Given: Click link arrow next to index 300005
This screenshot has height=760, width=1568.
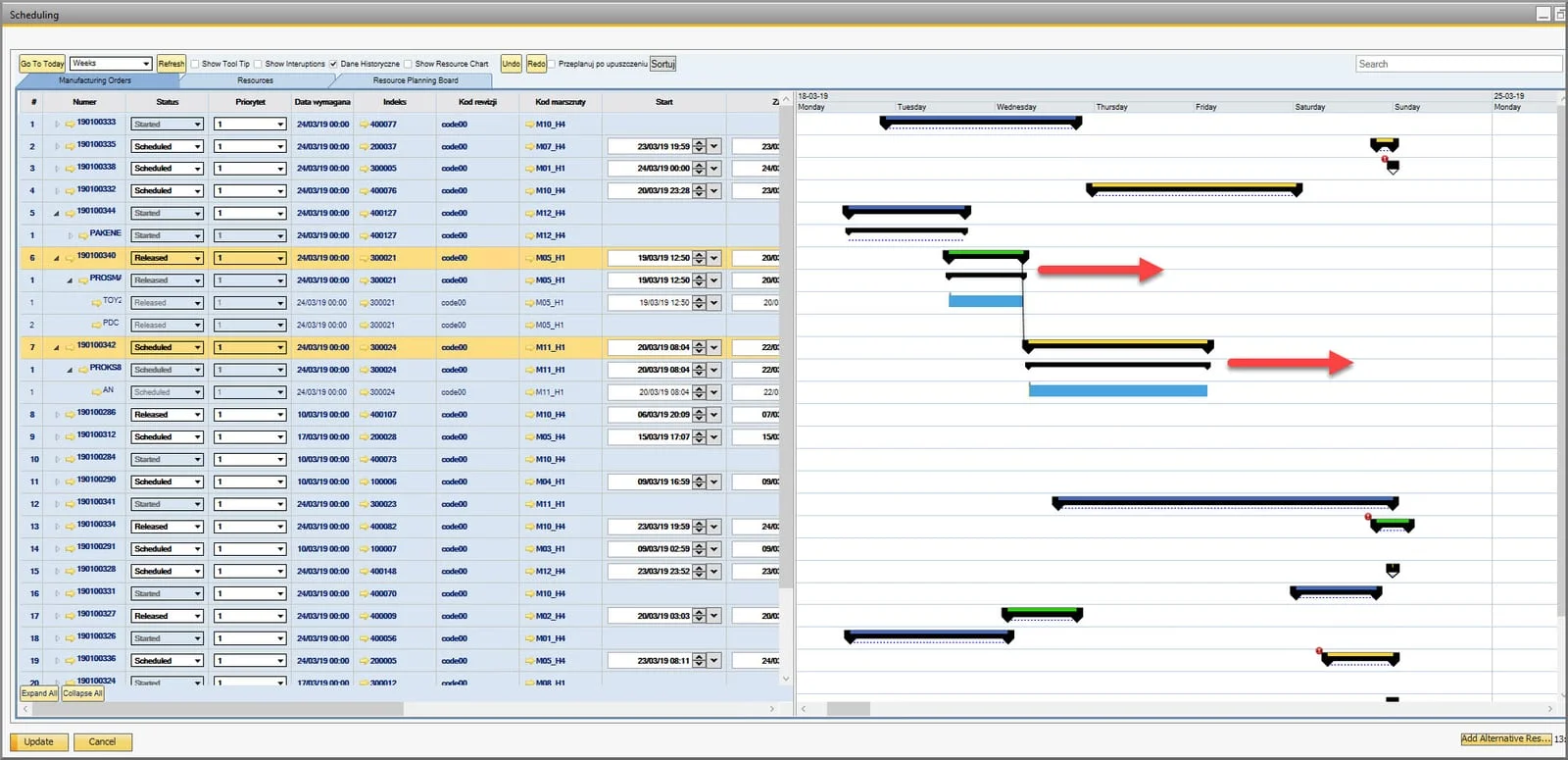Looking at the screenshot, I should click(365, 169).
